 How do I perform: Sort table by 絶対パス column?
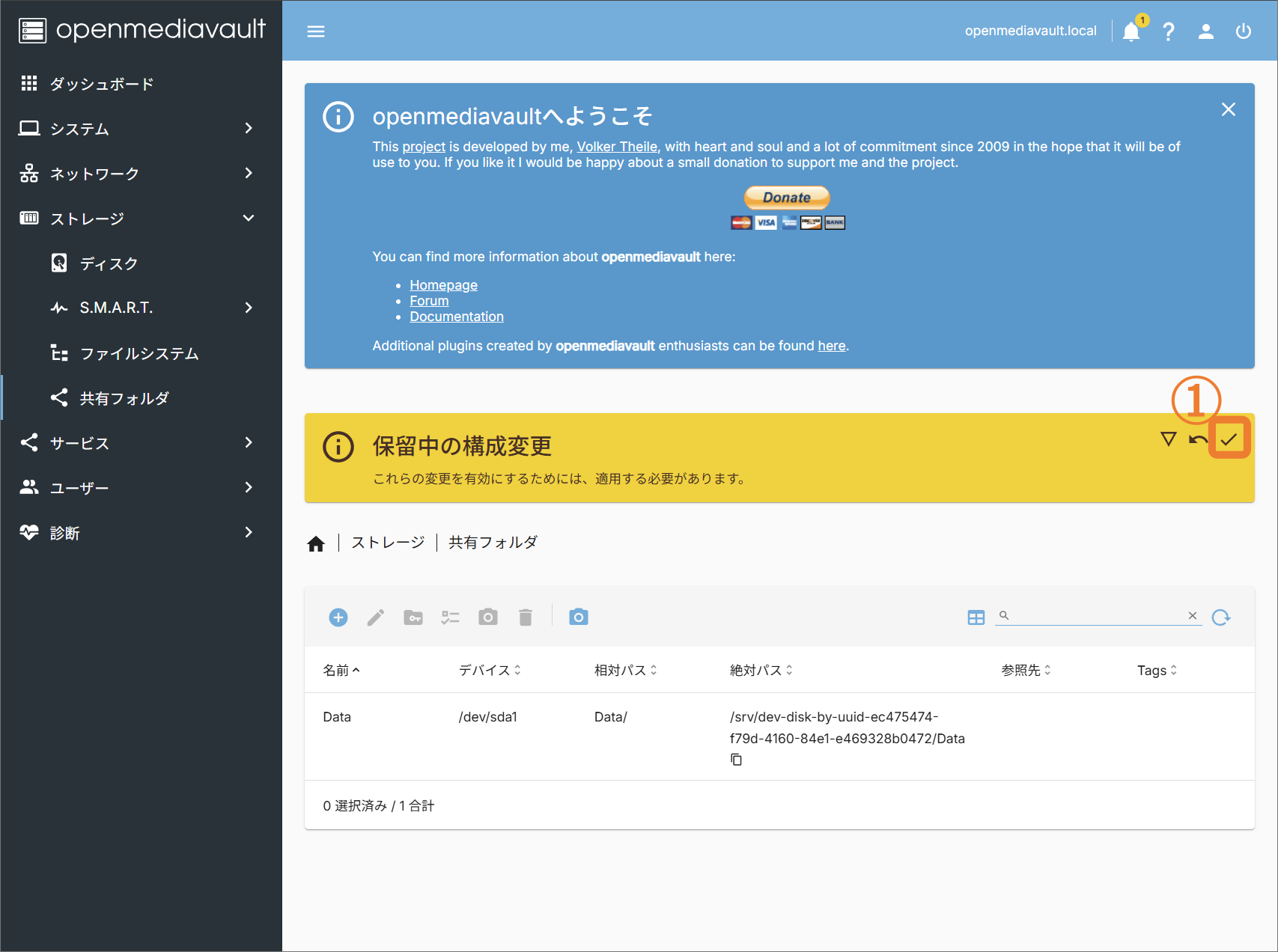coord(761,671)
